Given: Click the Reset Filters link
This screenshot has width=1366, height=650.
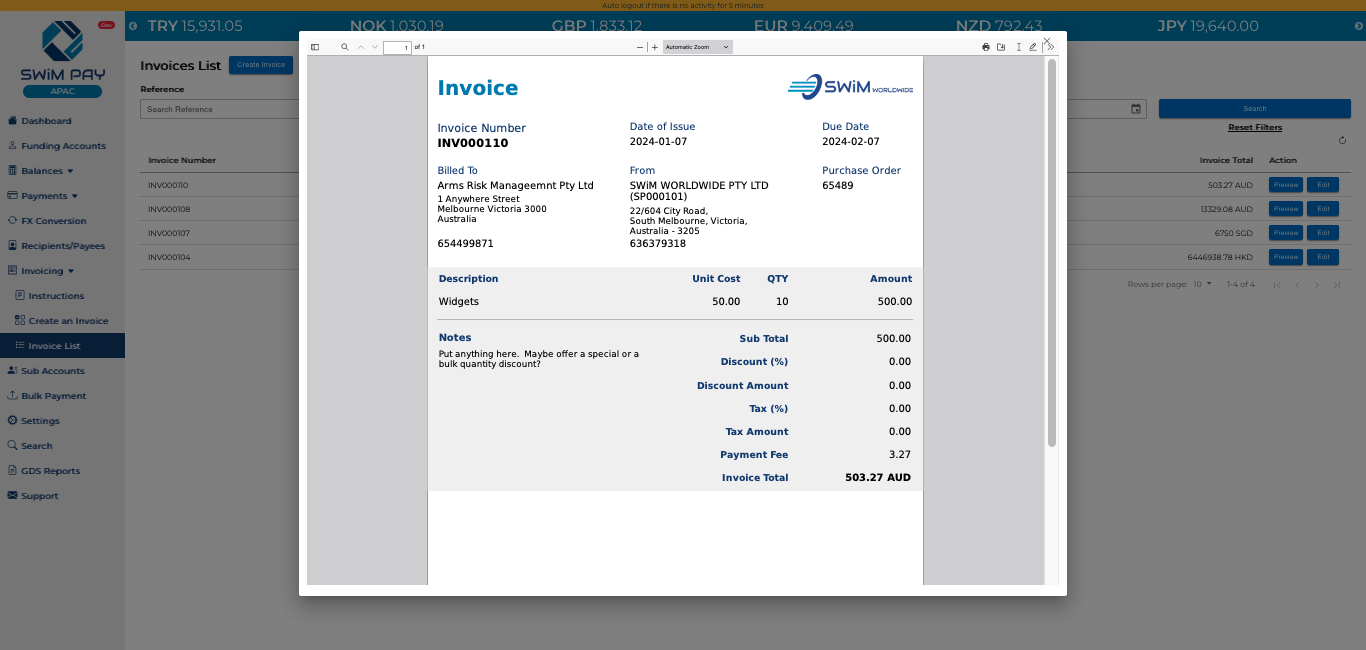Looking at the screenshot, I should 1253,127.
